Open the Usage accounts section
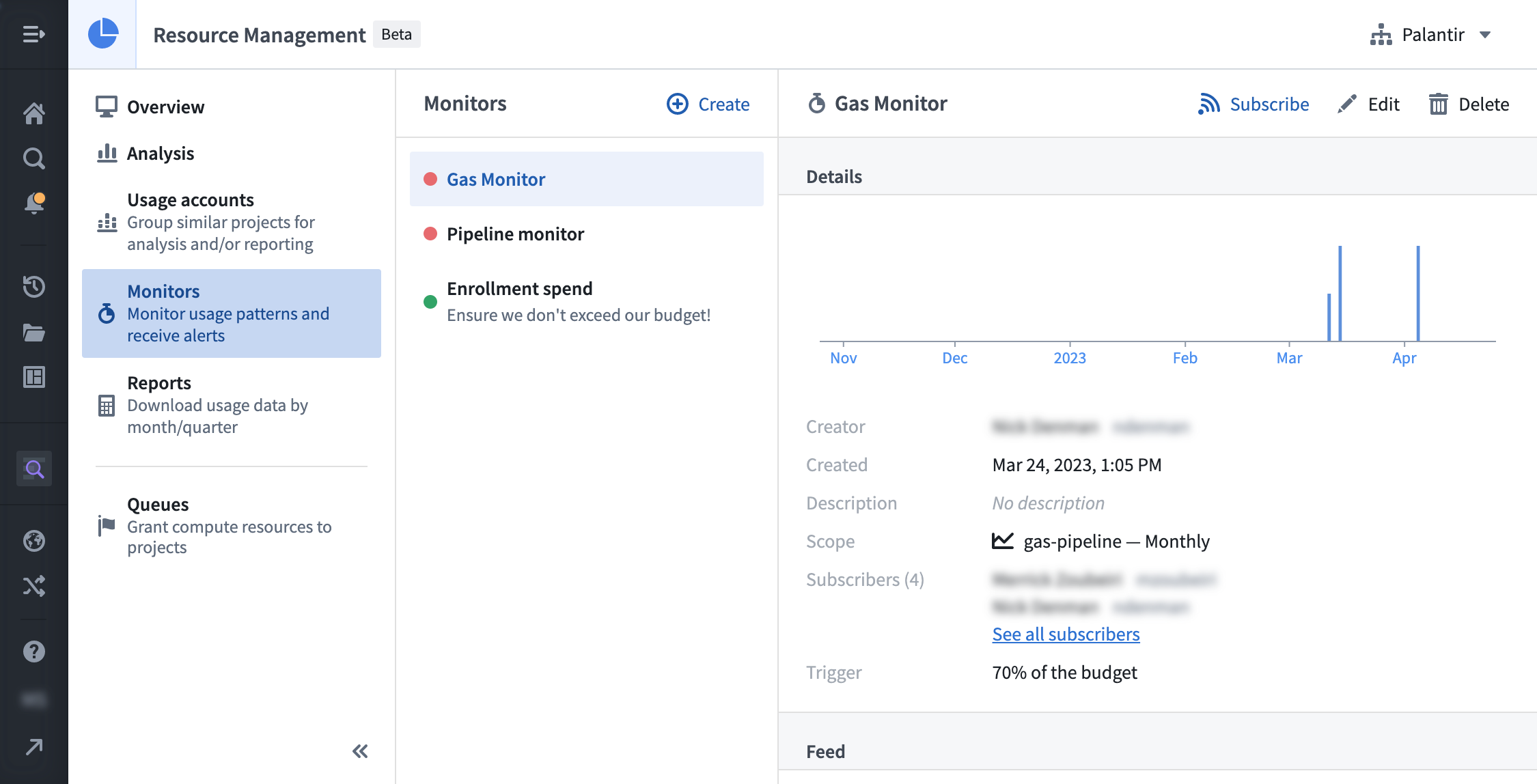 tap(231, 222)
